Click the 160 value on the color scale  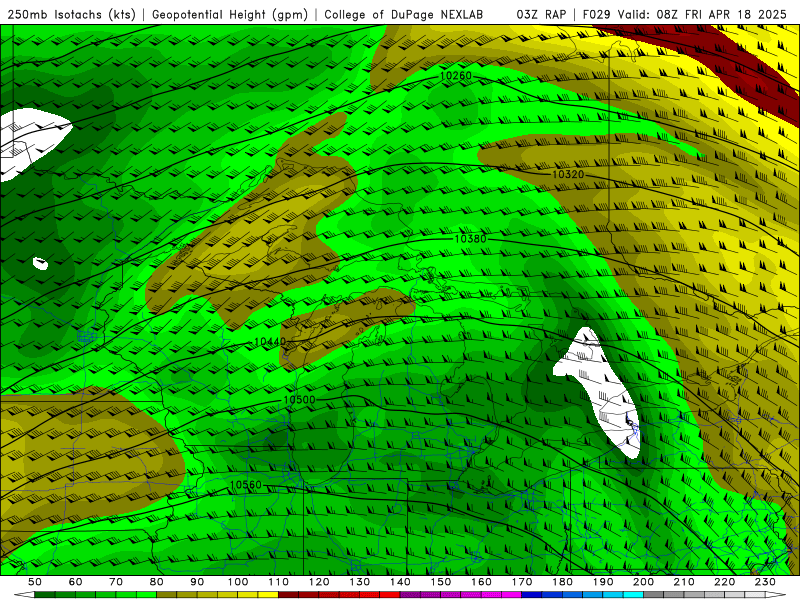tap(481, 582)
